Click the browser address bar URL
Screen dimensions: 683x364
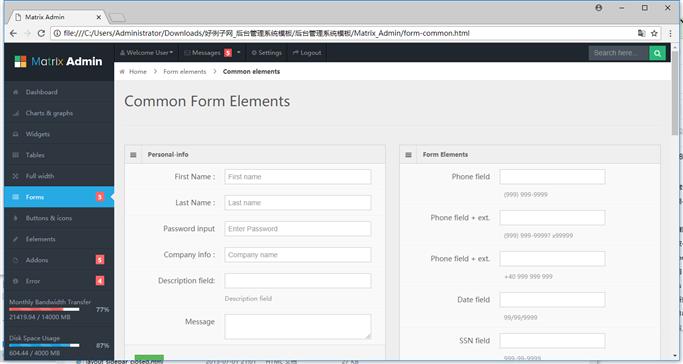267,33
